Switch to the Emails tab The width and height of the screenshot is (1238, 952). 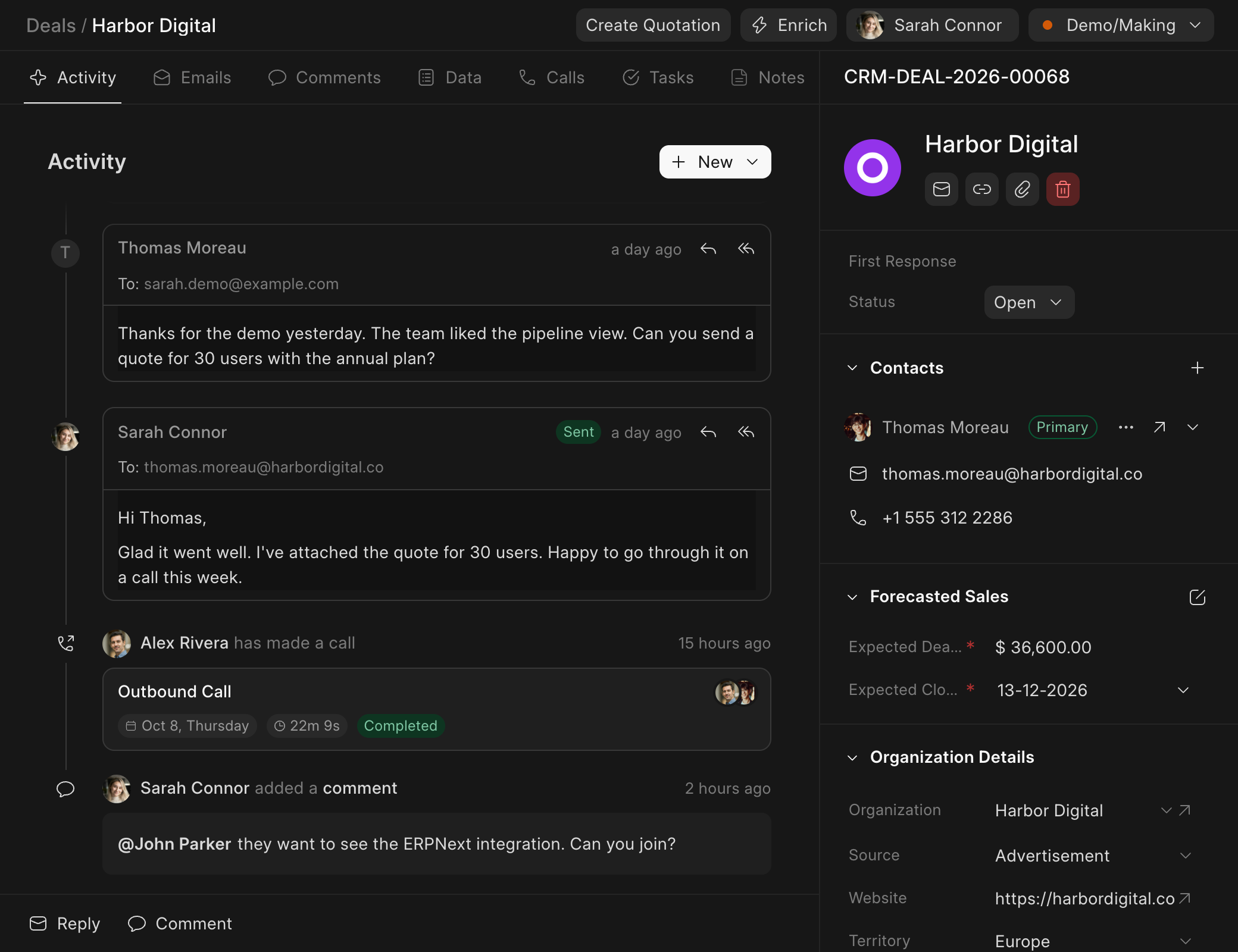[192, 77]
